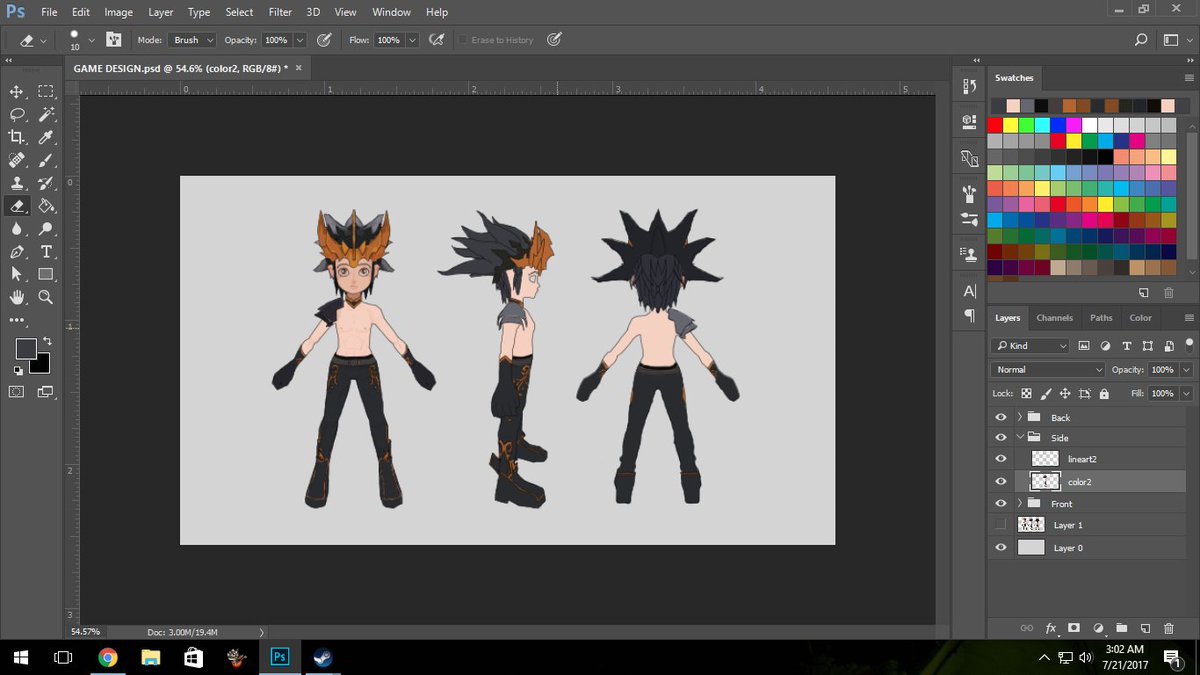Select the Crop tool
1200x675 pixels.
click(16, 137)
